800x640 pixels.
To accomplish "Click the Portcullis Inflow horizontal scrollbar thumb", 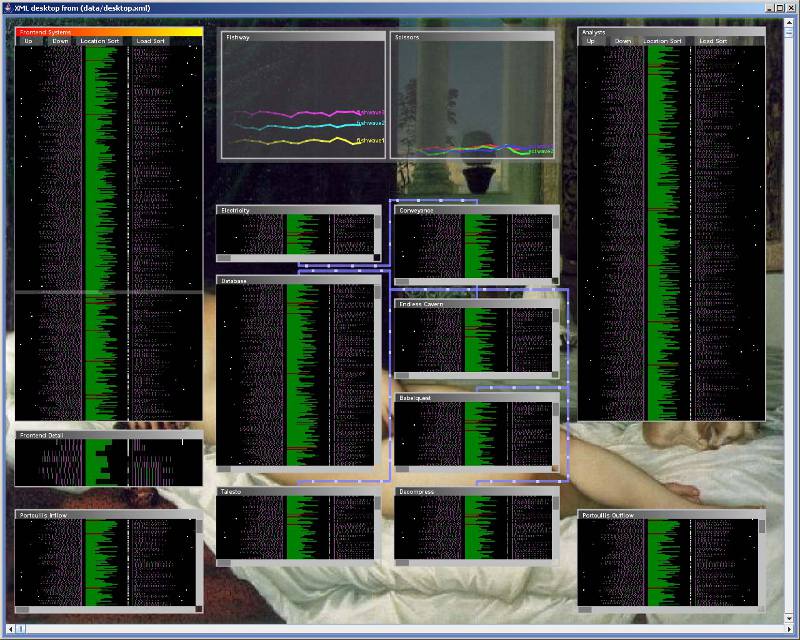I will (22, 609).
